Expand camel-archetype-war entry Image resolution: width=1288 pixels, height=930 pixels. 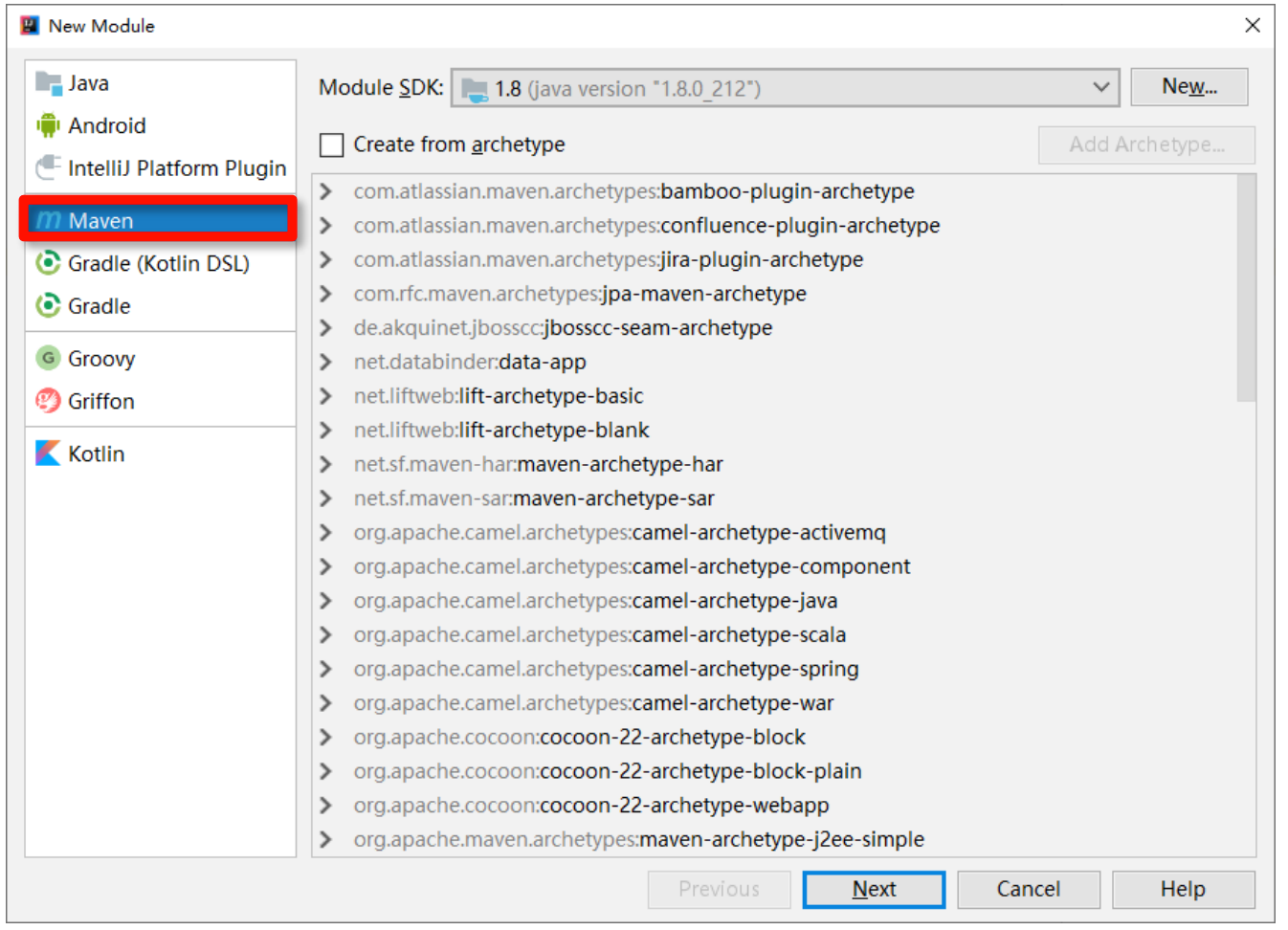click(x=326, y=703)
